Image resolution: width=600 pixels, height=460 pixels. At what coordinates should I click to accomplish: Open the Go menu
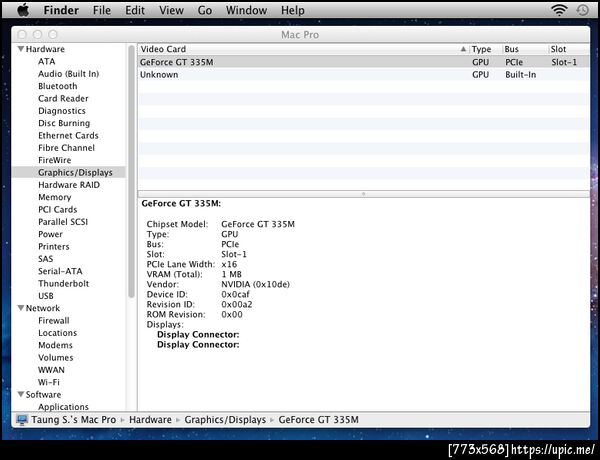(x=205, y=10)
